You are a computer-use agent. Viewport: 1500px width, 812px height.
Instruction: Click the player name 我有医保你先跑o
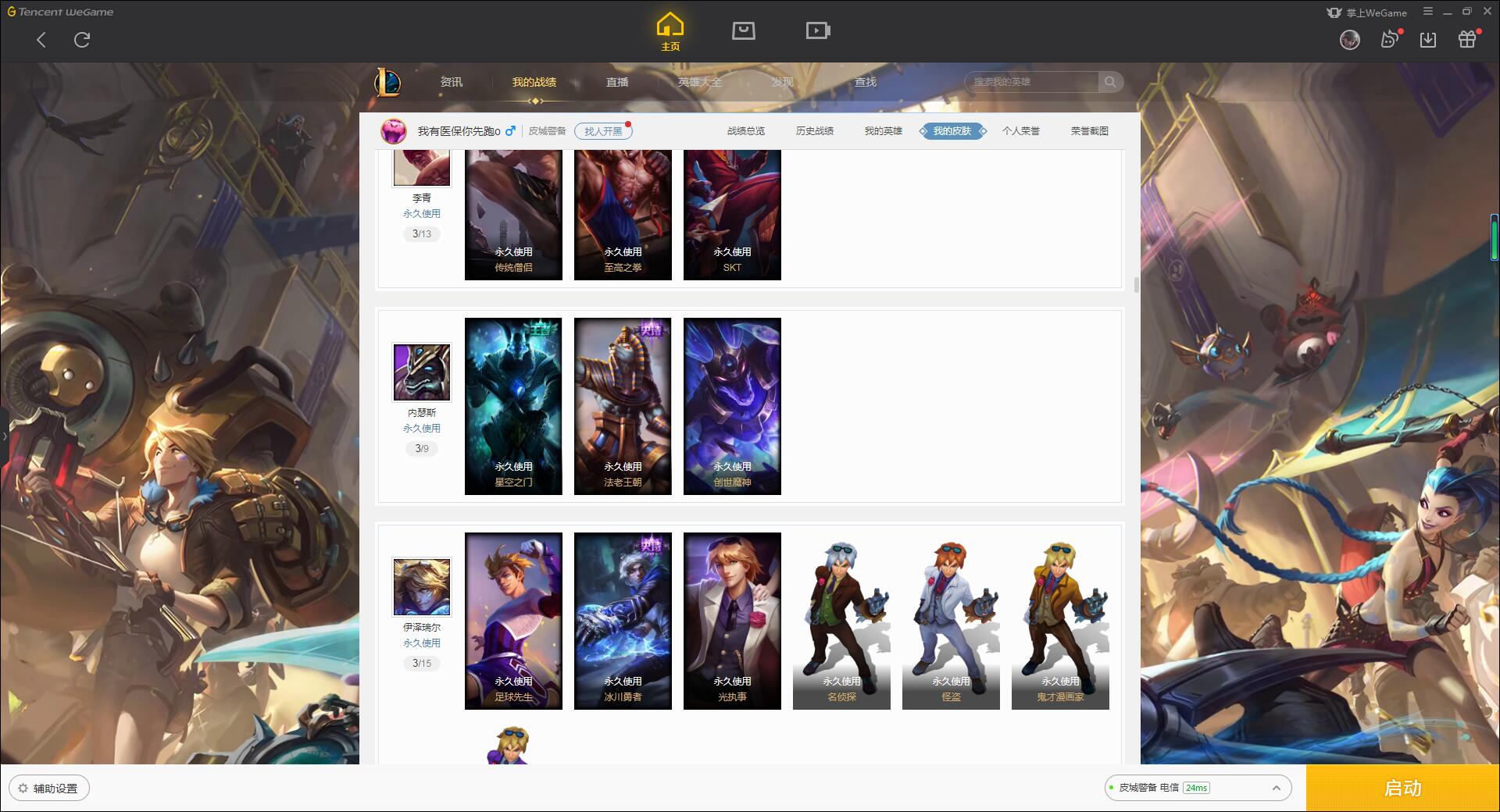click(x=459, y=131)
